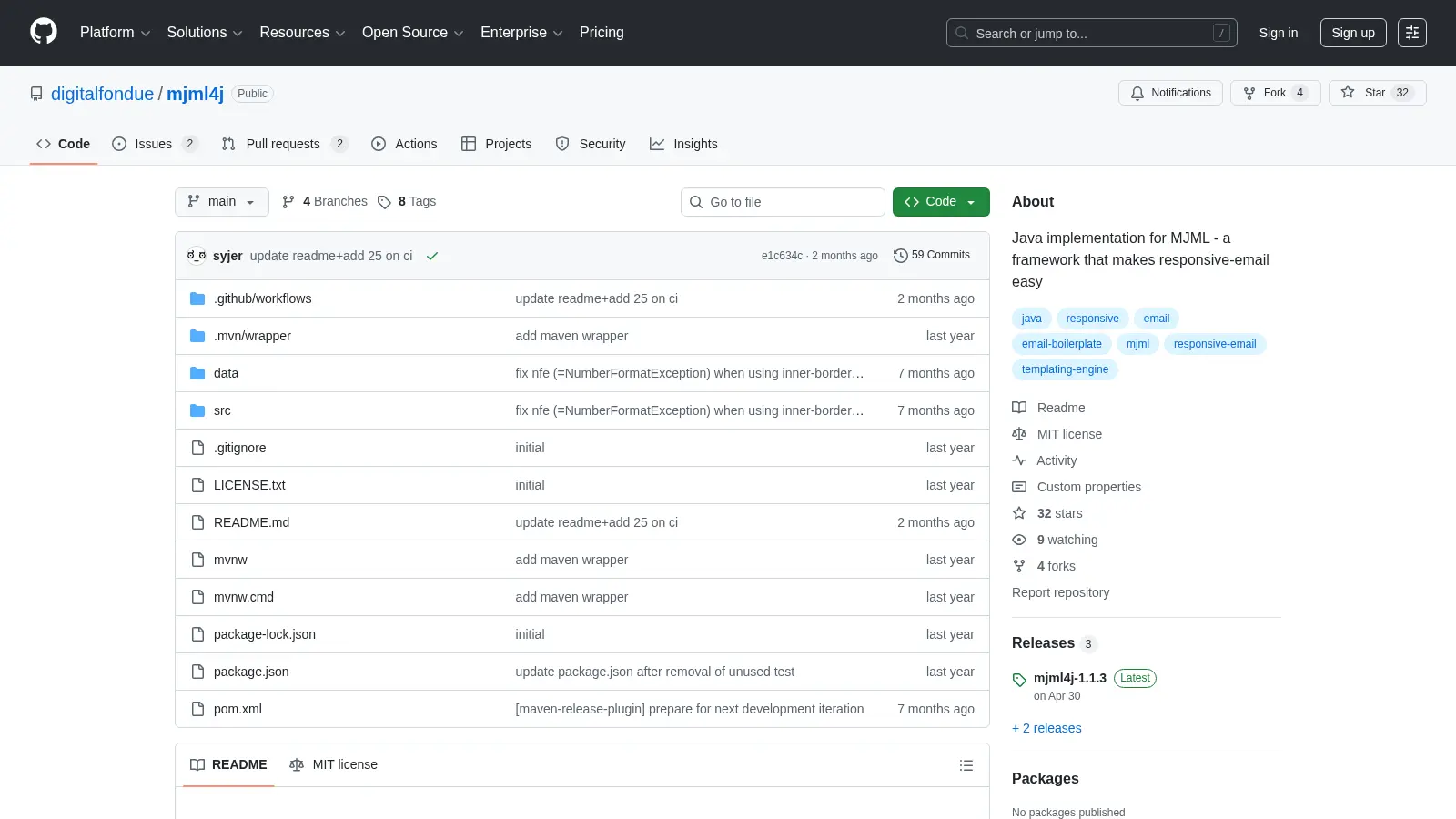Open the Pricing page
The image size is (1456, 819).
click(602, 33)
